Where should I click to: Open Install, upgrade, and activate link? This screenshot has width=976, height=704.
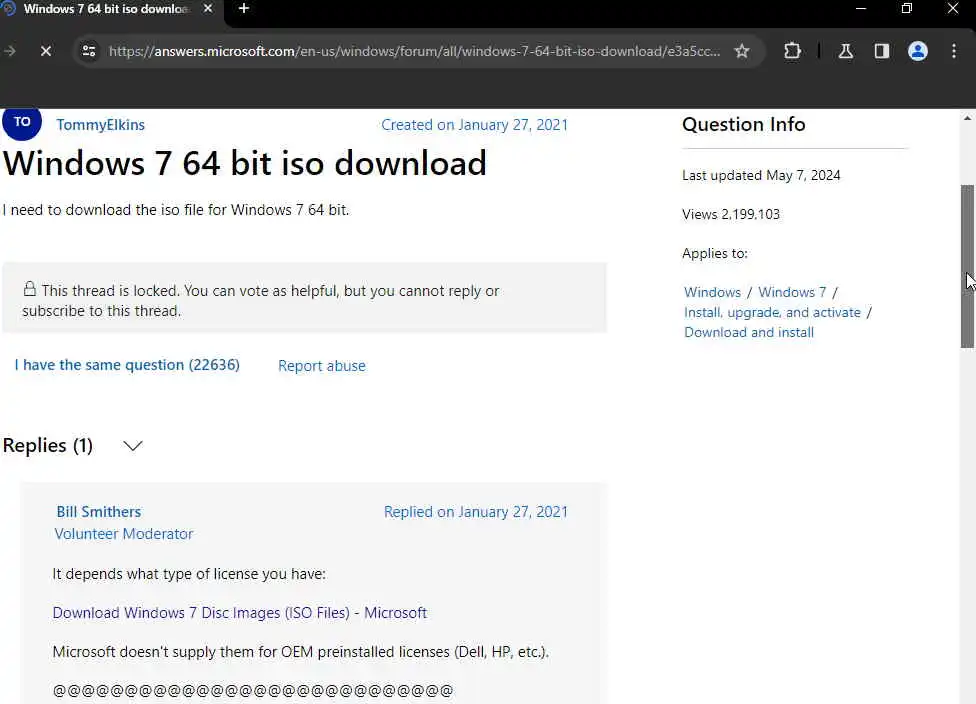tap(772, 312)
